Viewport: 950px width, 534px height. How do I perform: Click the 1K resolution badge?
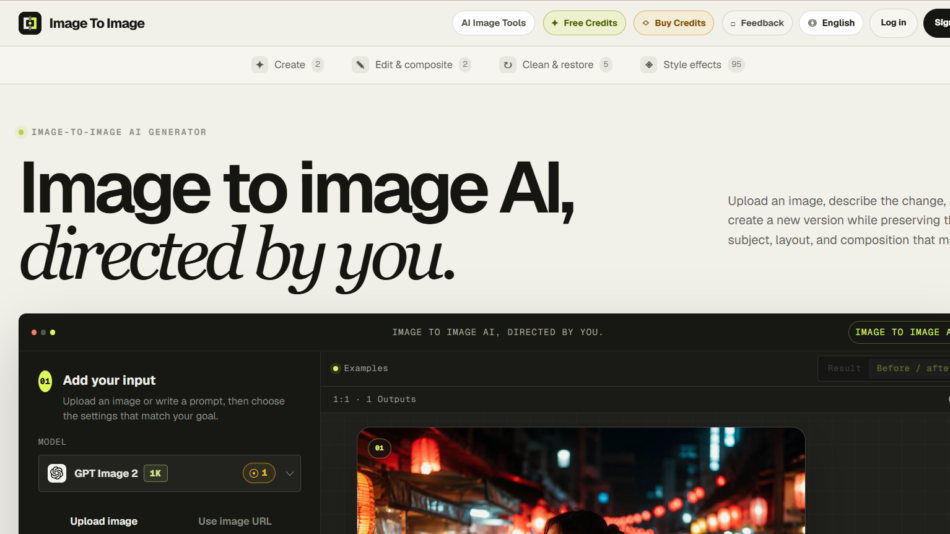point(155,473)
